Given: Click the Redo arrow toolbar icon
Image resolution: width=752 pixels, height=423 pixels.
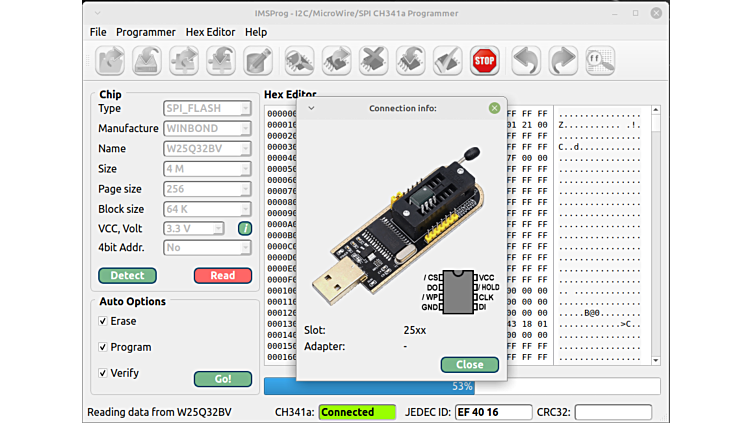Looking at the screenshot, I should tap(563, 60).
